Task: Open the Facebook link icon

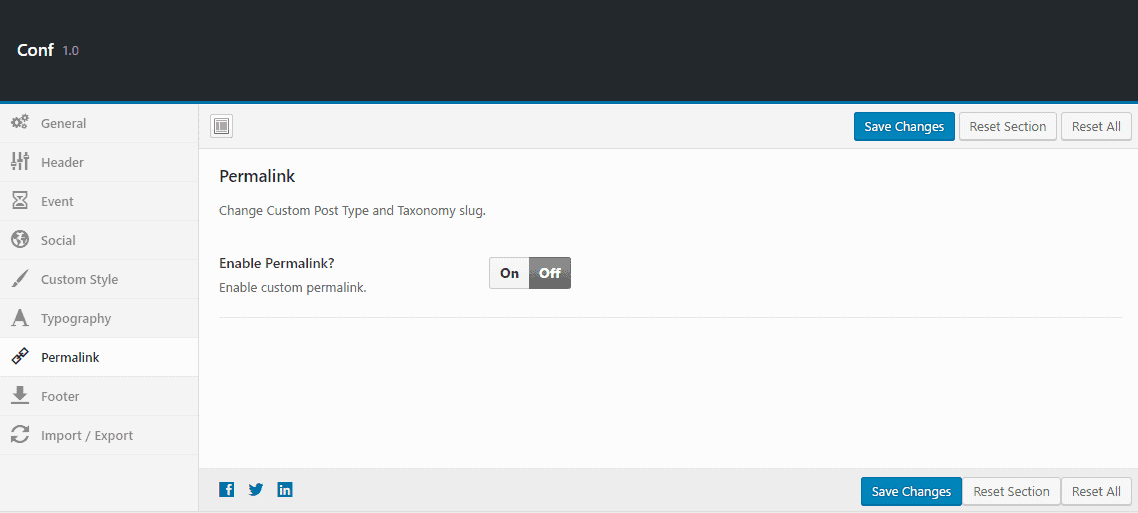Action: click(x=227, y=490)
